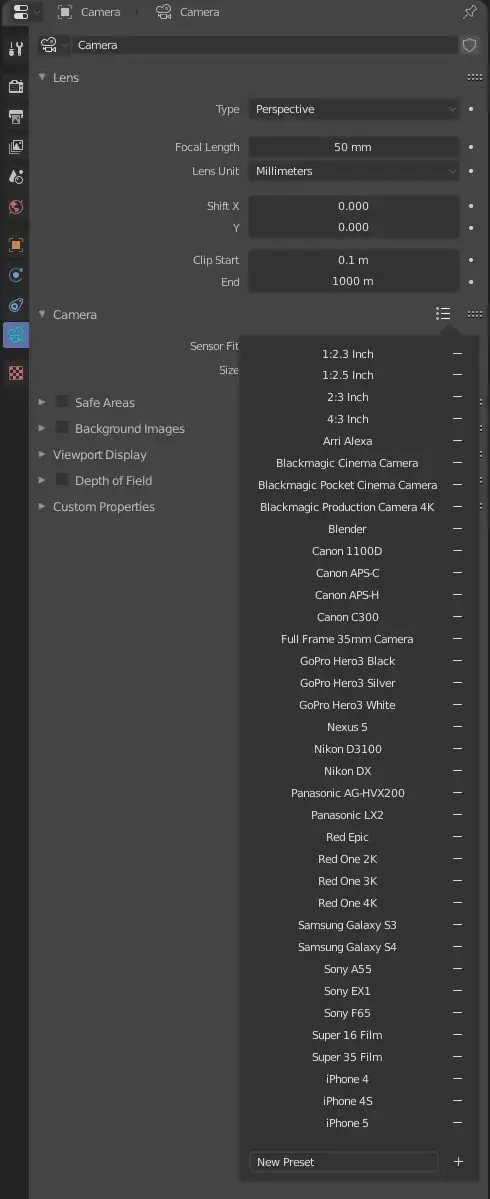The width and height of the screenshot is (490, 1199).
Task: Toggle animate dot for Focal Length
Action: tap(471, 147)
